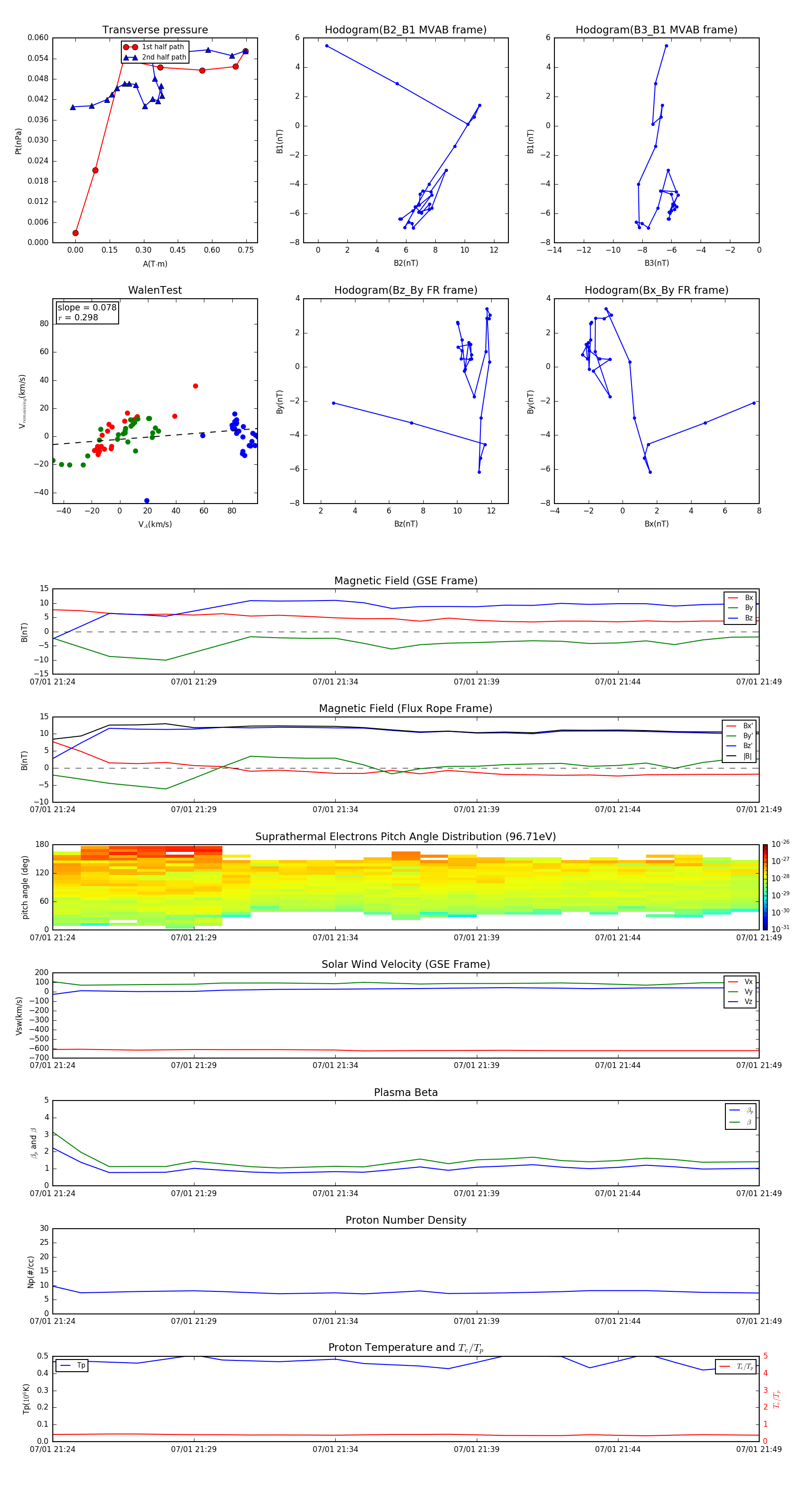Viewport: 812px width, 1489px height.
Task: Click 'Solar Wind Velocity (GSE Frame)' title
Action: 406,964
